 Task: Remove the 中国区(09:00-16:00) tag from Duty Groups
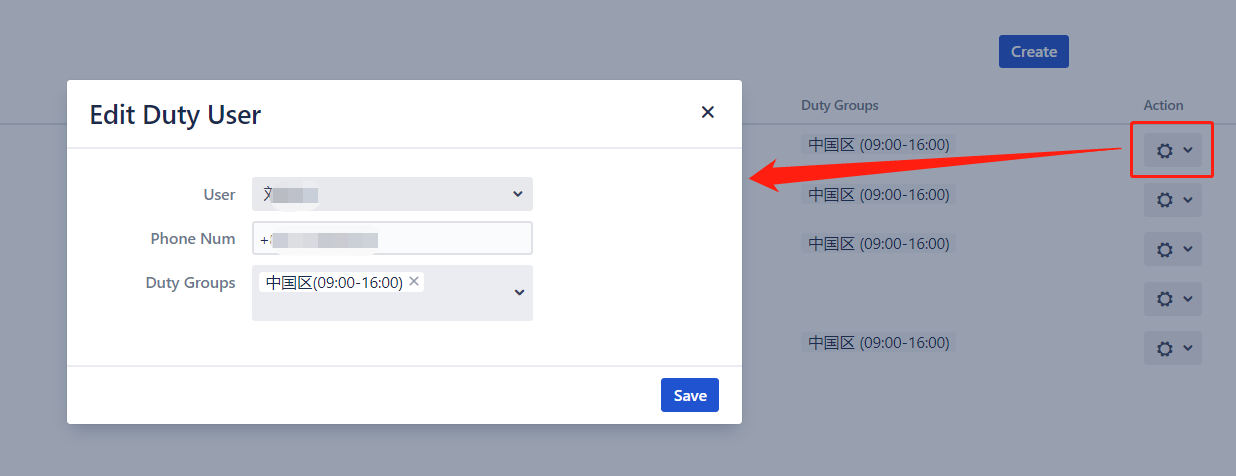point(414,282)
